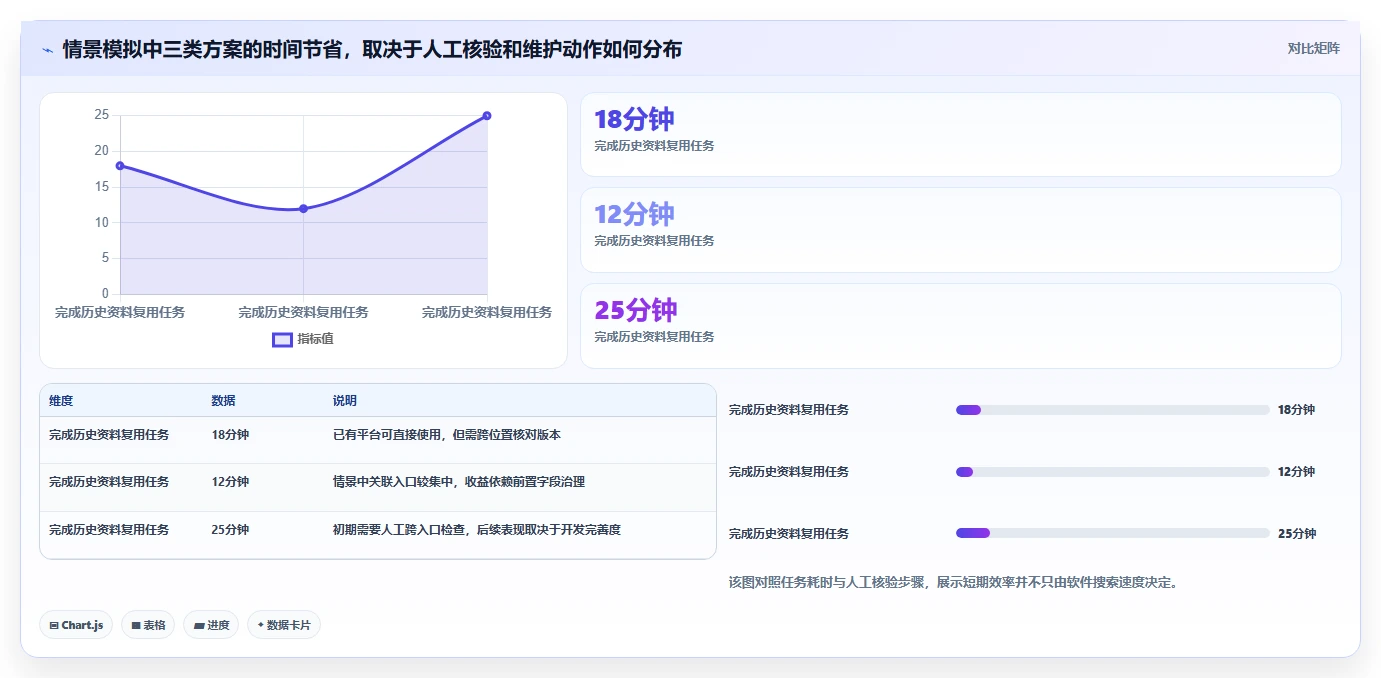Click the progress bar labeled 25分钟
The height and width of the screenshot is (678, 1381).
pyautogui.click(x=1112, y=533)
